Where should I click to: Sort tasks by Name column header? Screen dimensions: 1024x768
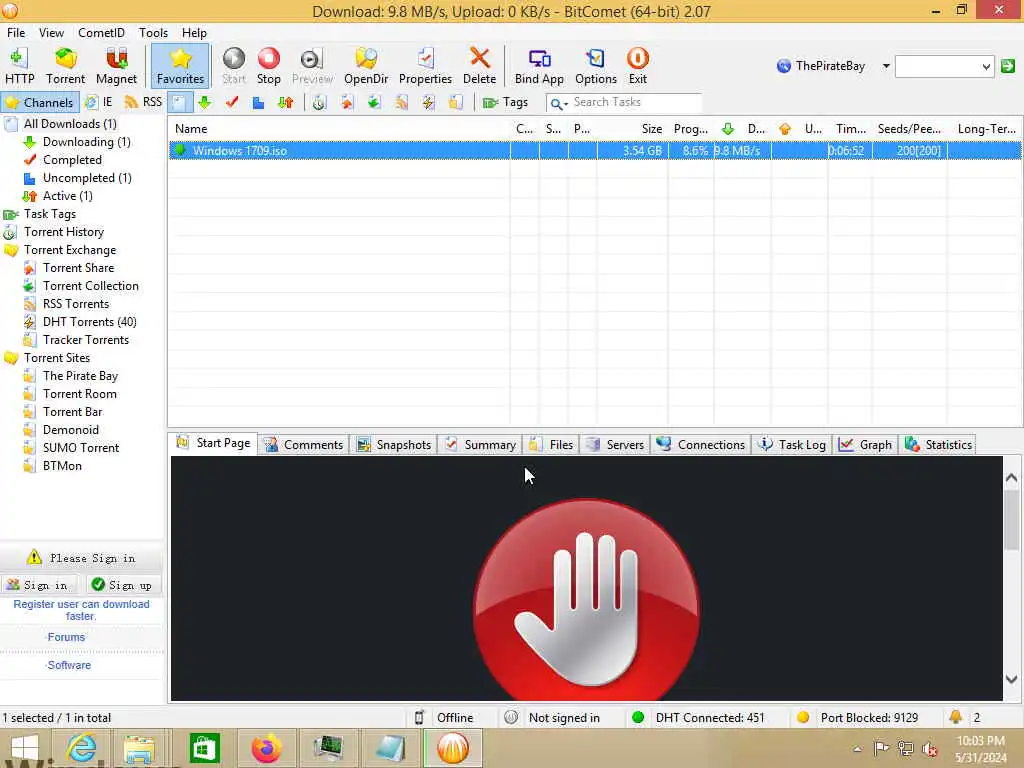340,129
